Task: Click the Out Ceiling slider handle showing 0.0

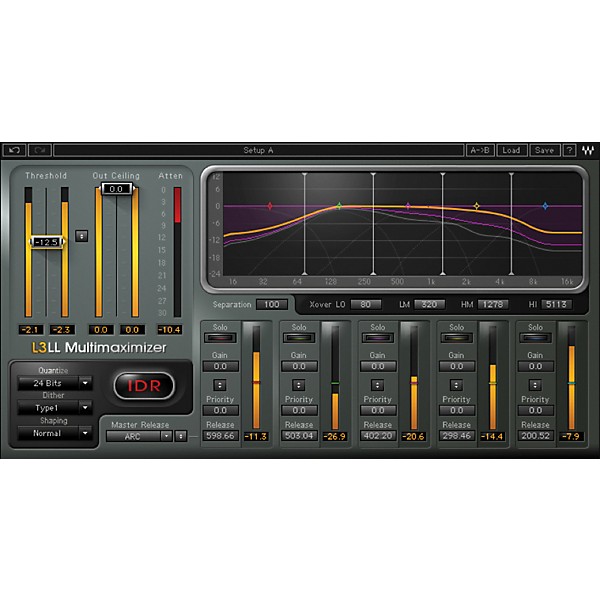Action: pos(116,189)
